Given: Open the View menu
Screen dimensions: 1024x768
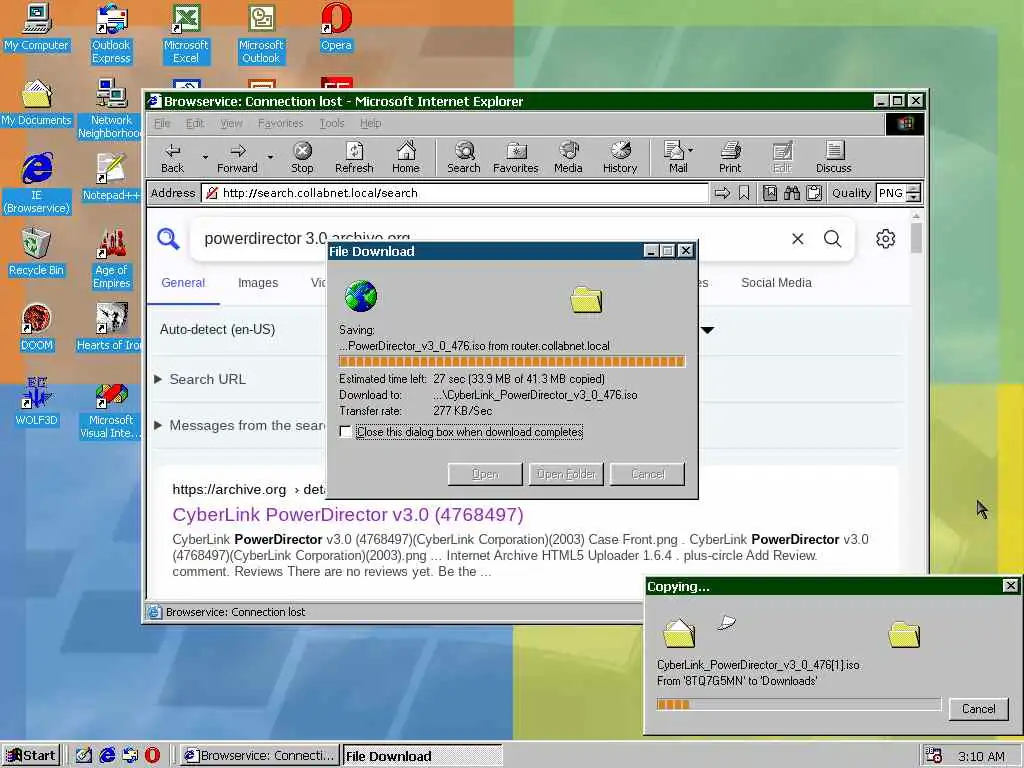Looking at the screenshot, I should [231, 123].
